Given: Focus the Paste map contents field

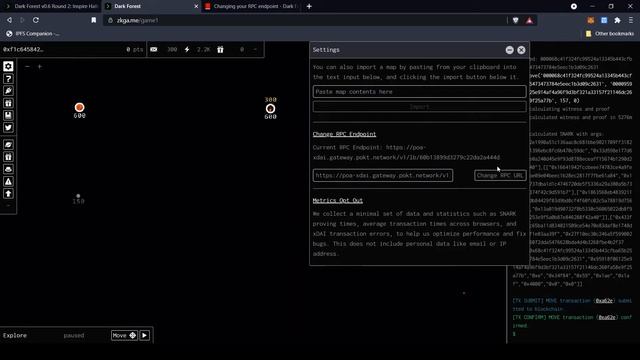Looking at the screenshot, I should pos(420,91).
